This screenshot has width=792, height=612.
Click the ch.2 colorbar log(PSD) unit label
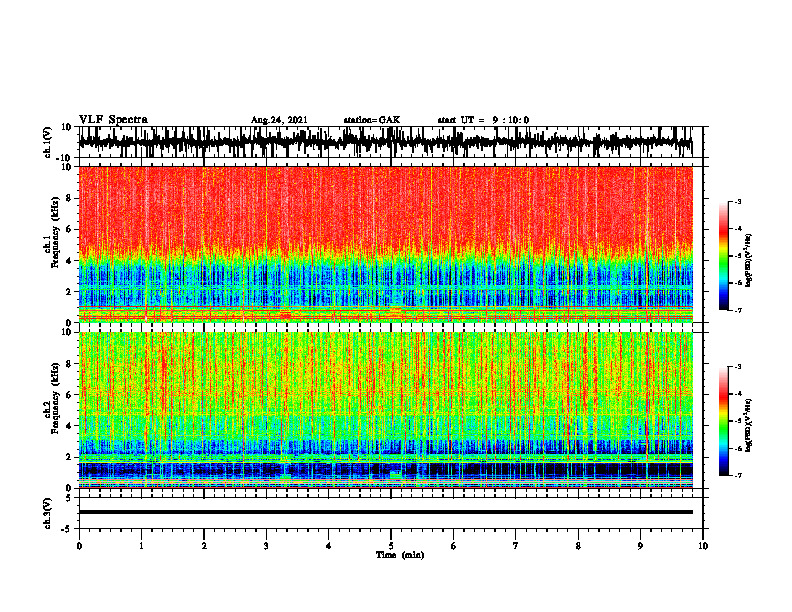749,425
